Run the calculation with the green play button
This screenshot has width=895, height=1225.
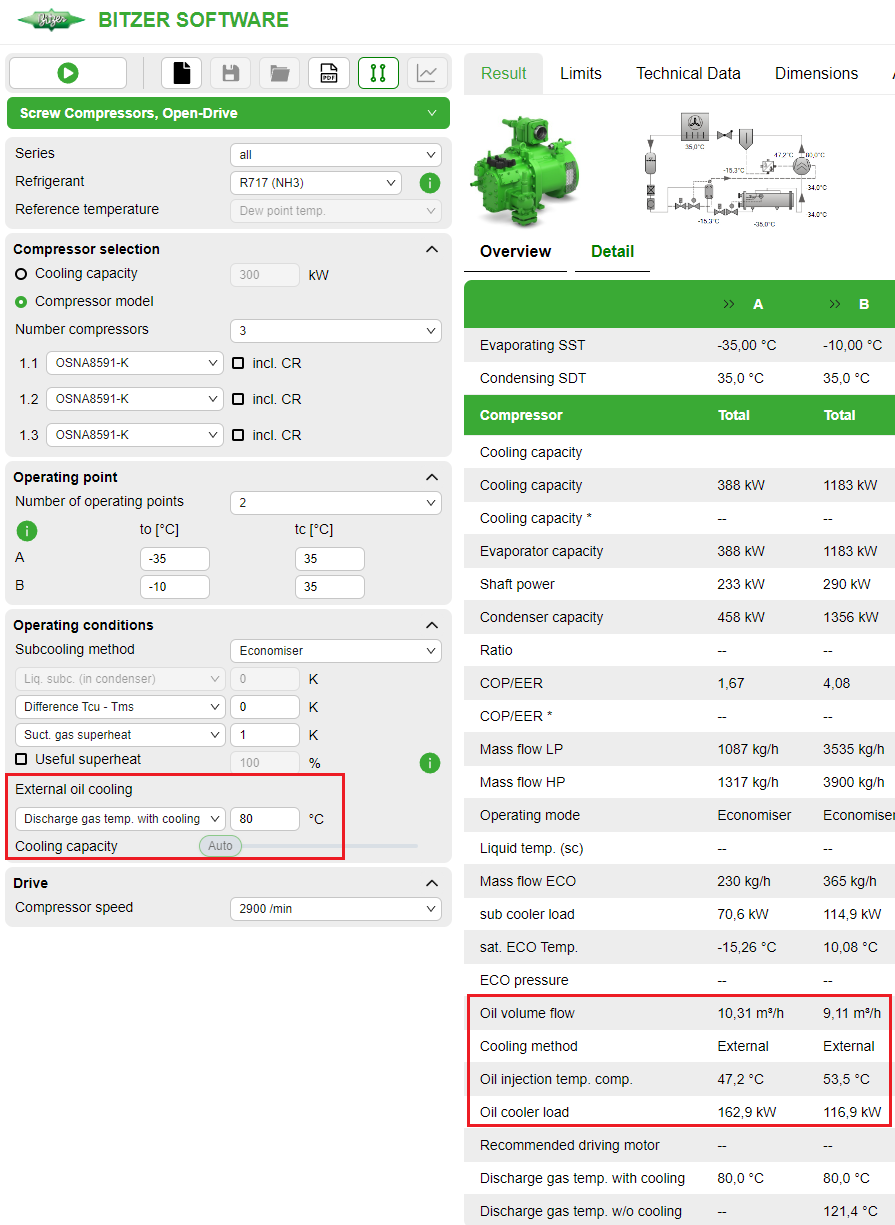coord(67,73)
